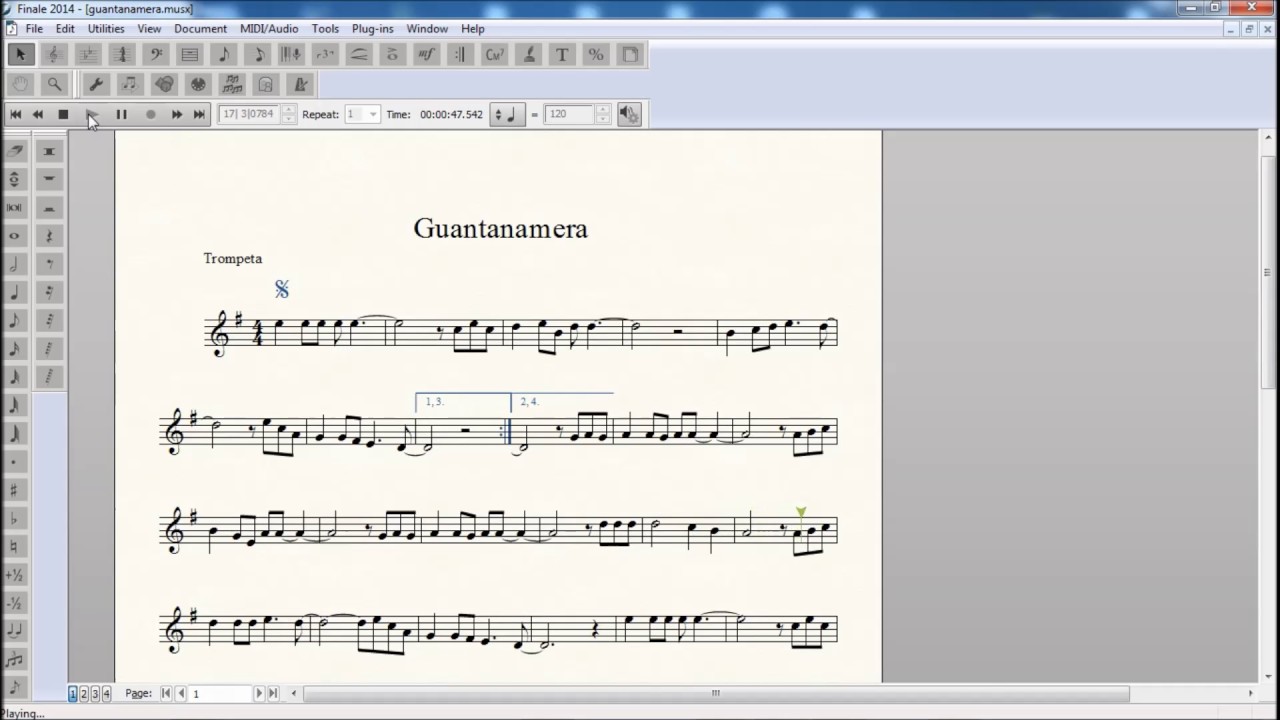Select raise half step +½ tool
Viewport: 1280px width, 720px height.
[x=15, y=575]
